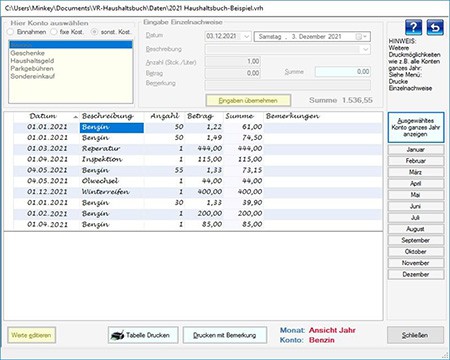
Task: Click the 39,90 Summe cell
Action: click(x=243, y=203)
